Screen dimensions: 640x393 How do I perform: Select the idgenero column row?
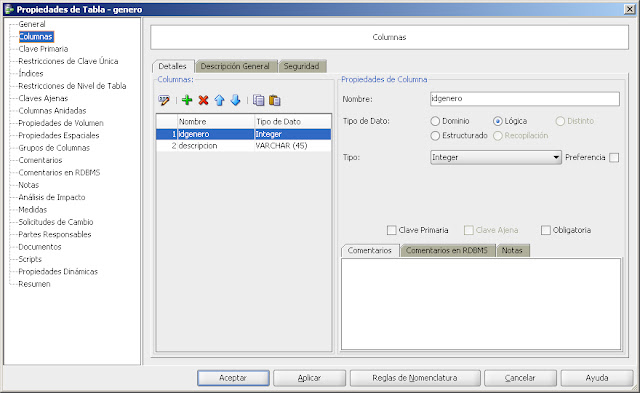pyautogui.click(x=244, y=134)
